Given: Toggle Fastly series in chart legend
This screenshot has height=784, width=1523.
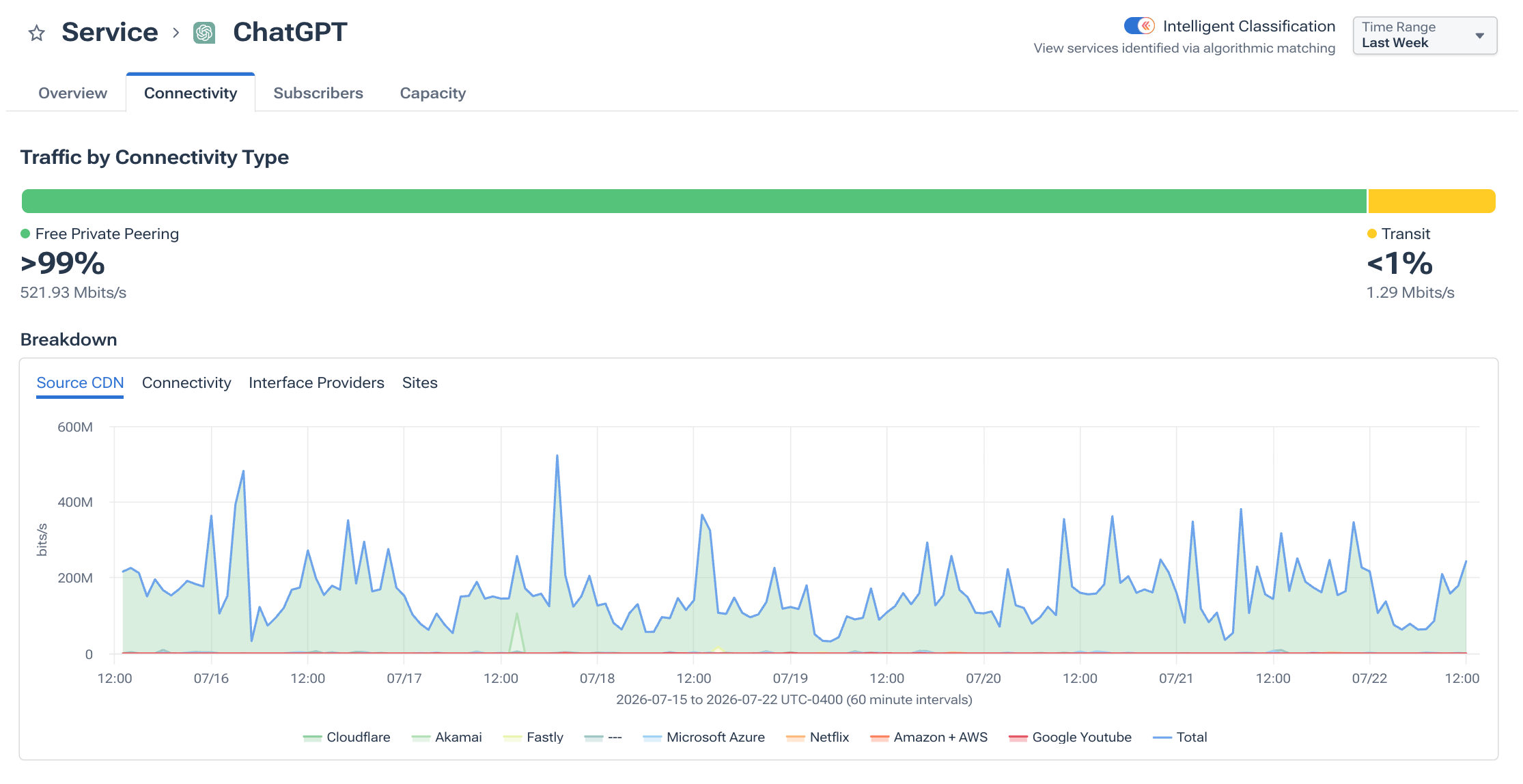Looking at the screenshot, I should click(x=533, y=737).
